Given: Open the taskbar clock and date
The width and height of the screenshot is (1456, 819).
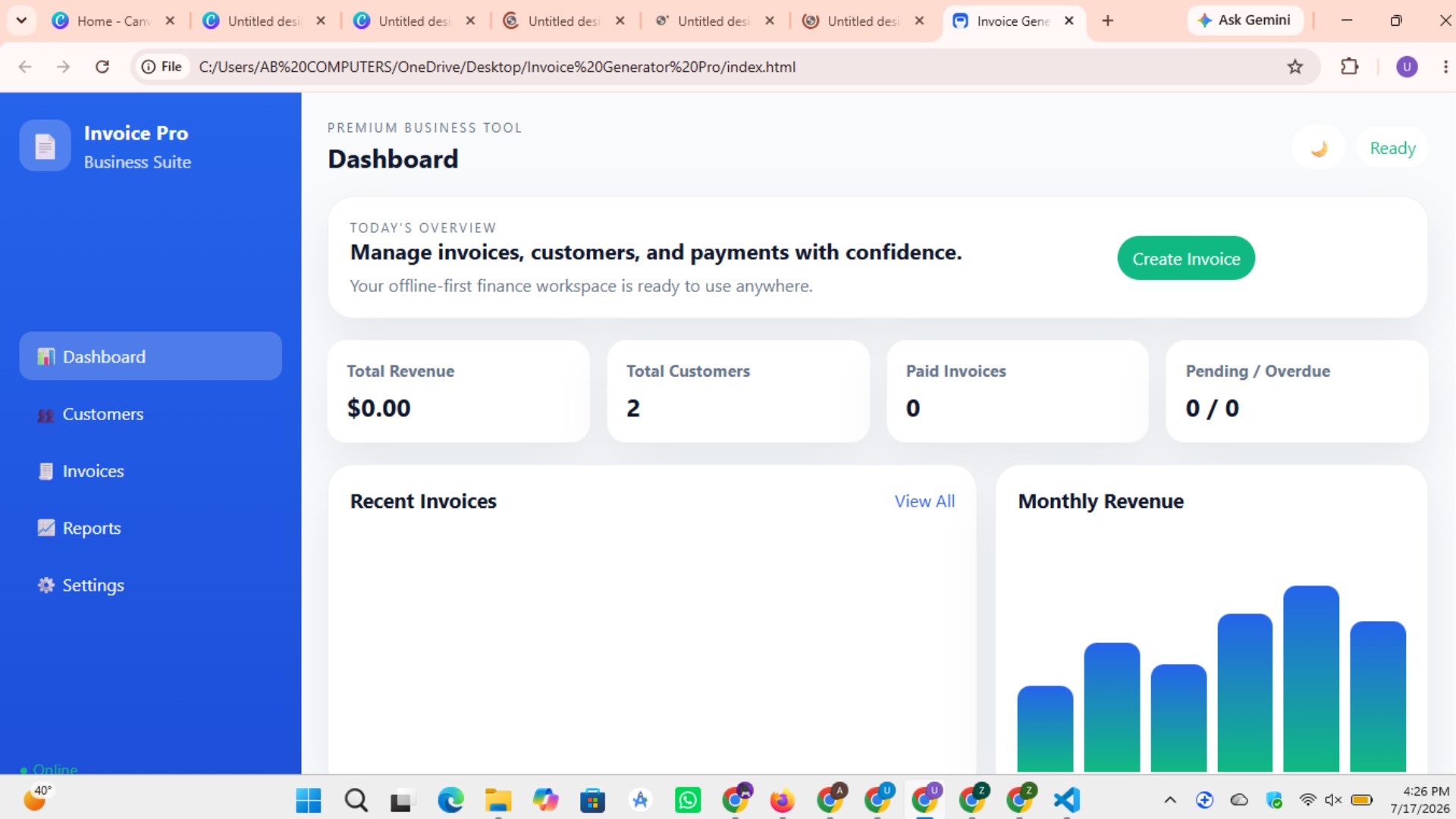Looking at the screenshot, I should [x=1420, y=800].
